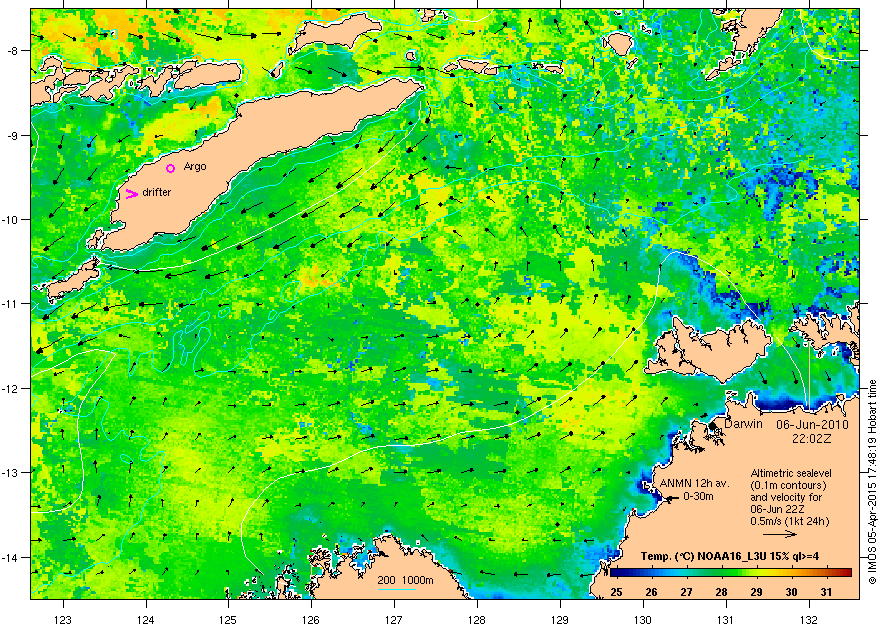Click the dark blue 25°C end of colorbar
The width and height of the screenshot is (880, 630).
(x=615, y=573)
